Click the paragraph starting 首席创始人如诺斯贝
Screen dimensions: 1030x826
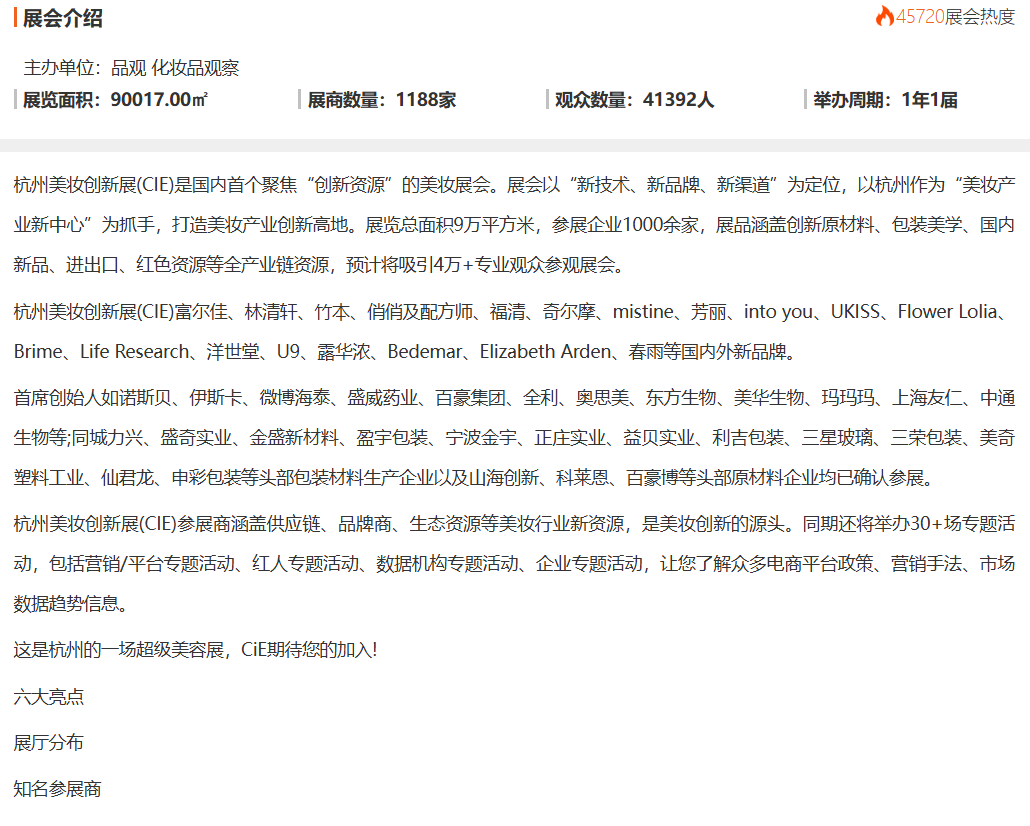pos(514,438)
